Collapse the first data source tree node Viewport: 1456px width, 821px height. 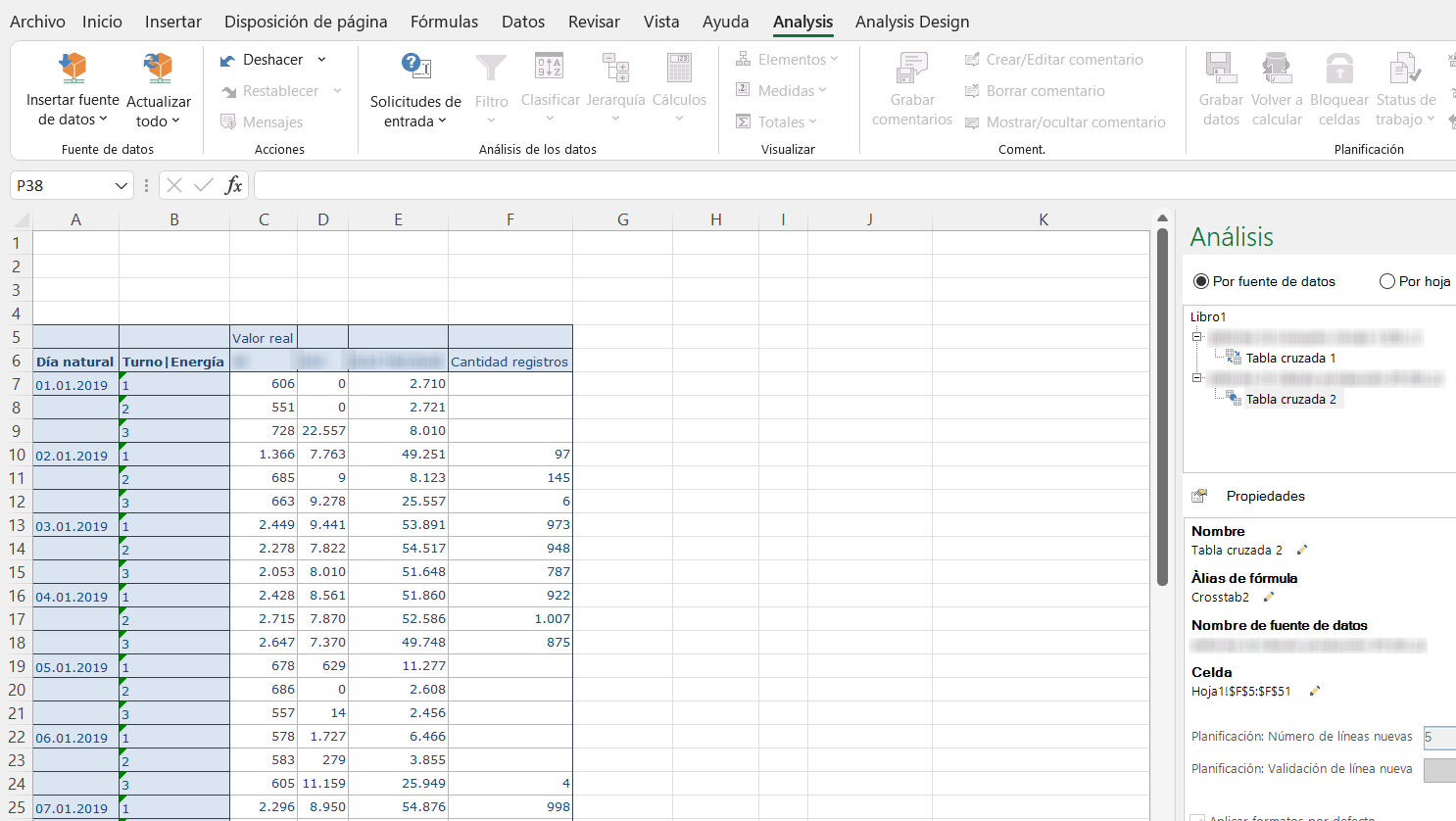point(1196,337)
